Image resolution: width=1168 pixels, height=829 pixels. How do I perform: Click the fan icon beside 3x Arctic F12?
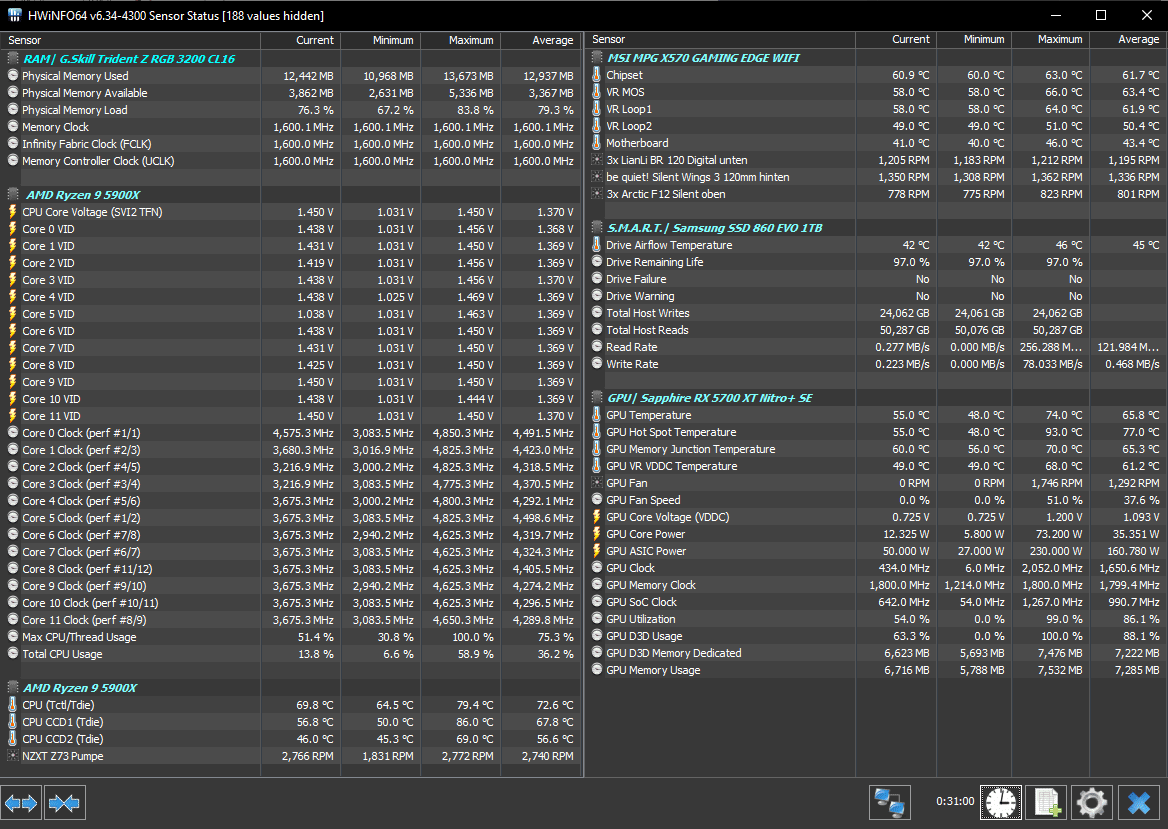pyautogui.click(x=597, y=194)
